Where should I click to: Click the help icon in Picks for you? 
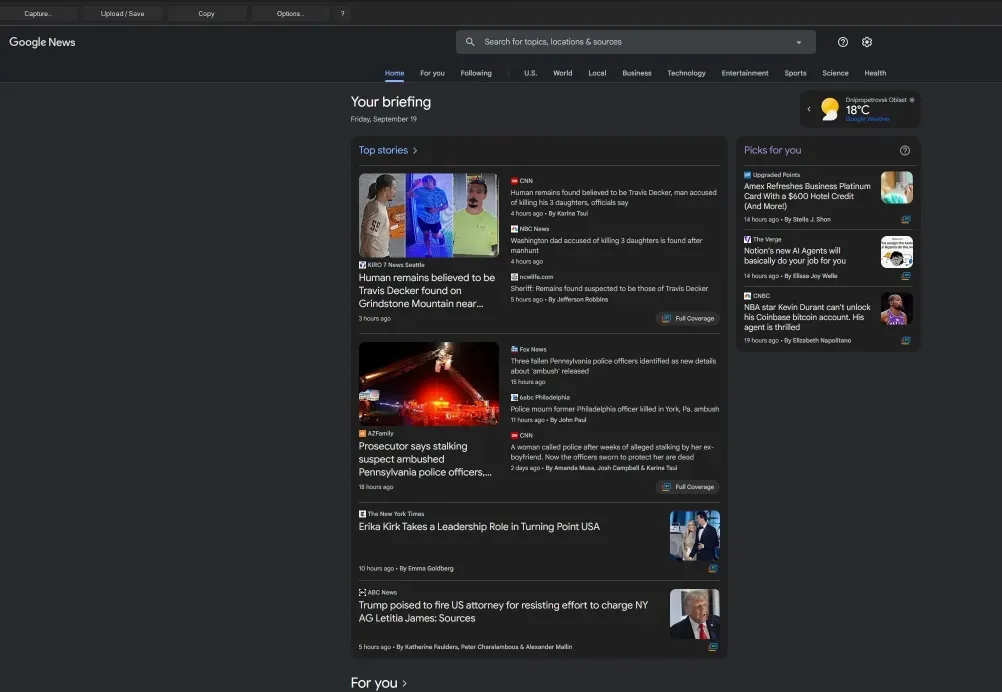tap(905, 150)
